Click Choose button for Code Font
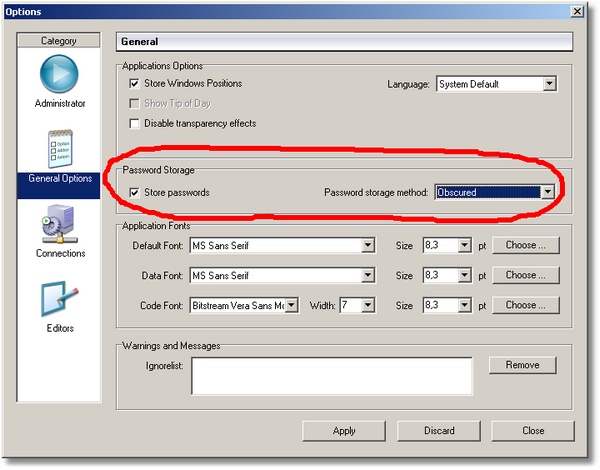 click(x=526, y=305)
